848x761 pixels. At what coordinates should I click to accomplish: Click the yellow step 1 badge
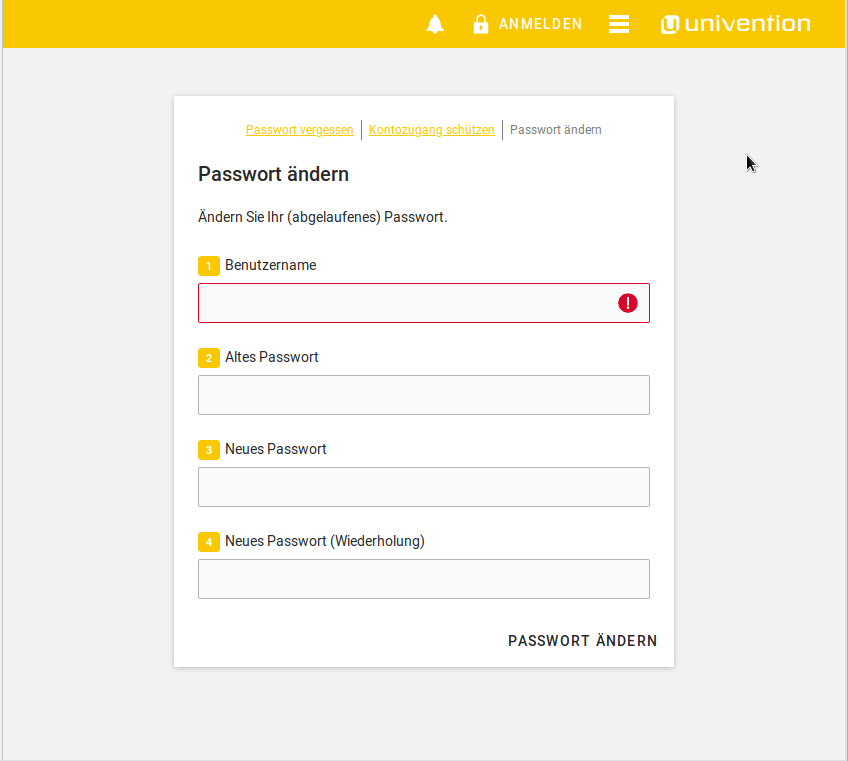[x=209, y=266]
